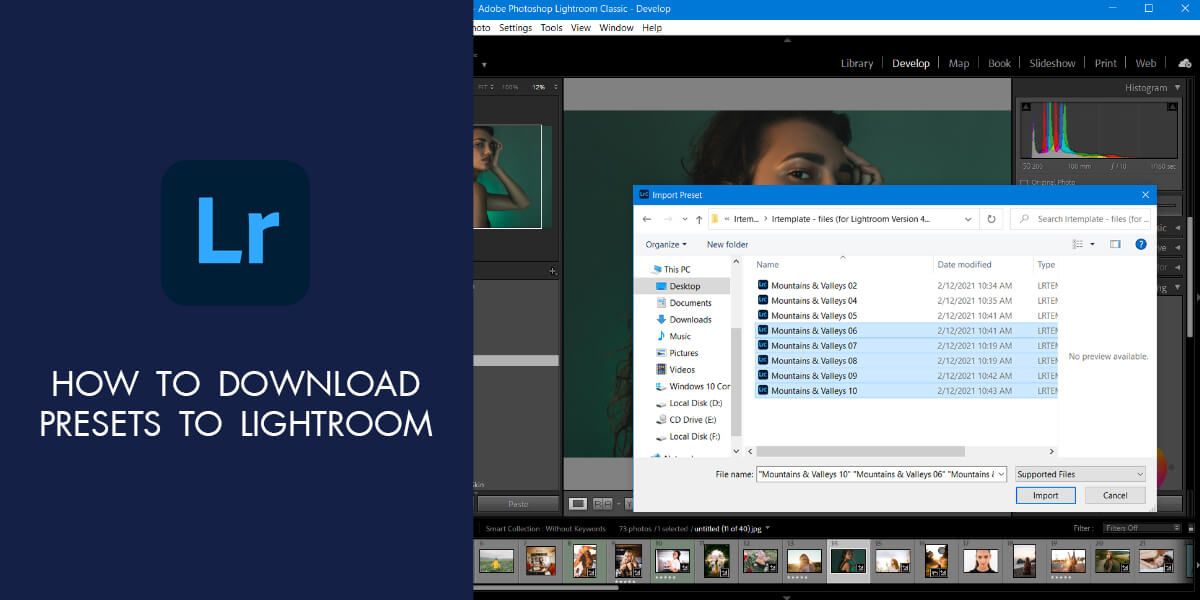Open the Settings menu
1200x600 pixels.
[x=516, y=28]
